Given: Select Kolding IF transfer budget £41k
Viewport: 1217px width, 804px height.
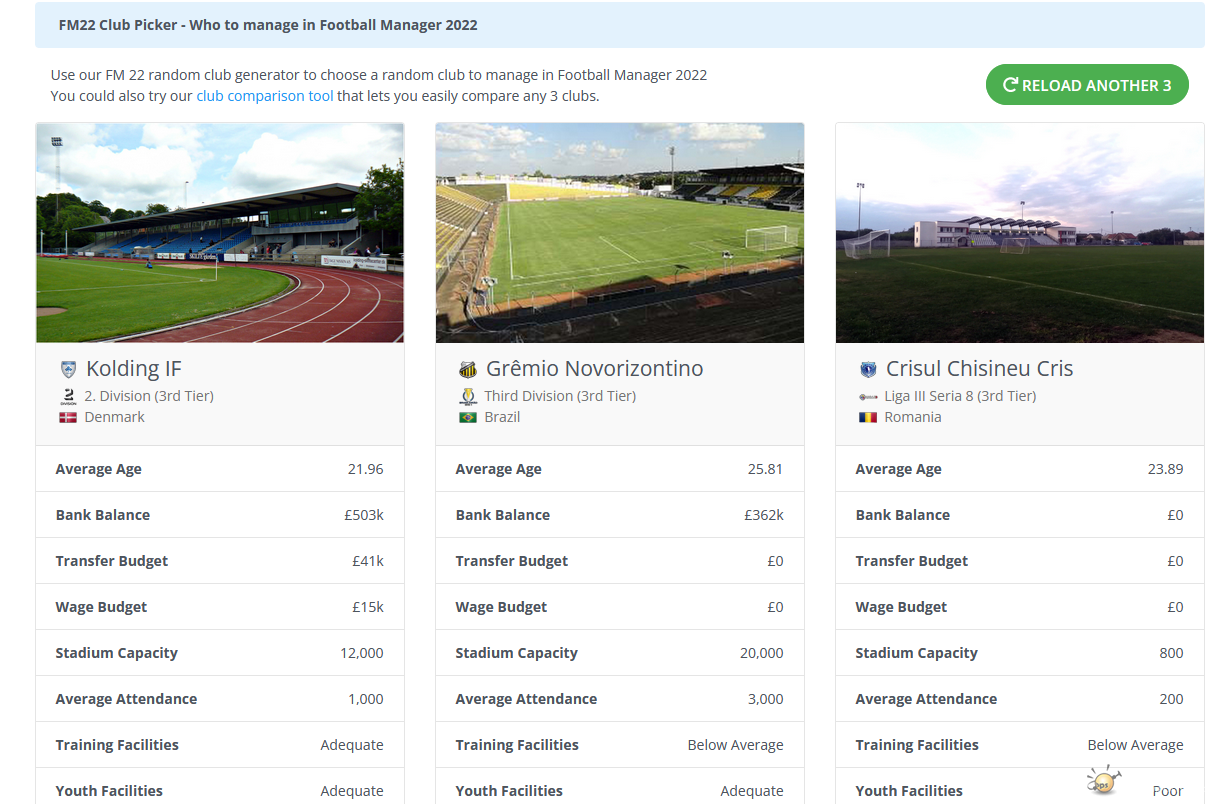Looking at the screenshot, I should tap(368, 561).
